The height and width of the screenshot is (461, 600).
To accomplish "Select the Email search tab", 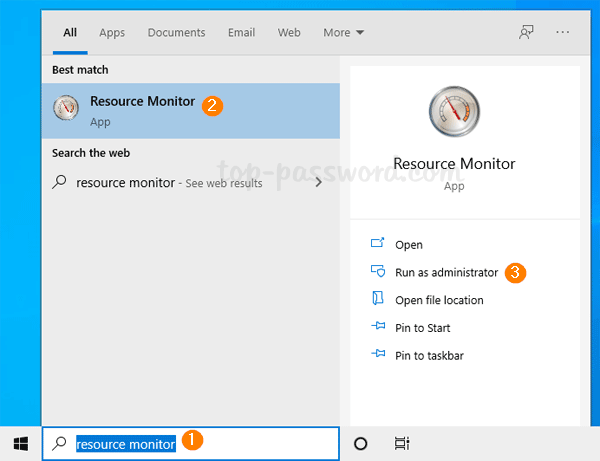I will coord(241,33).
